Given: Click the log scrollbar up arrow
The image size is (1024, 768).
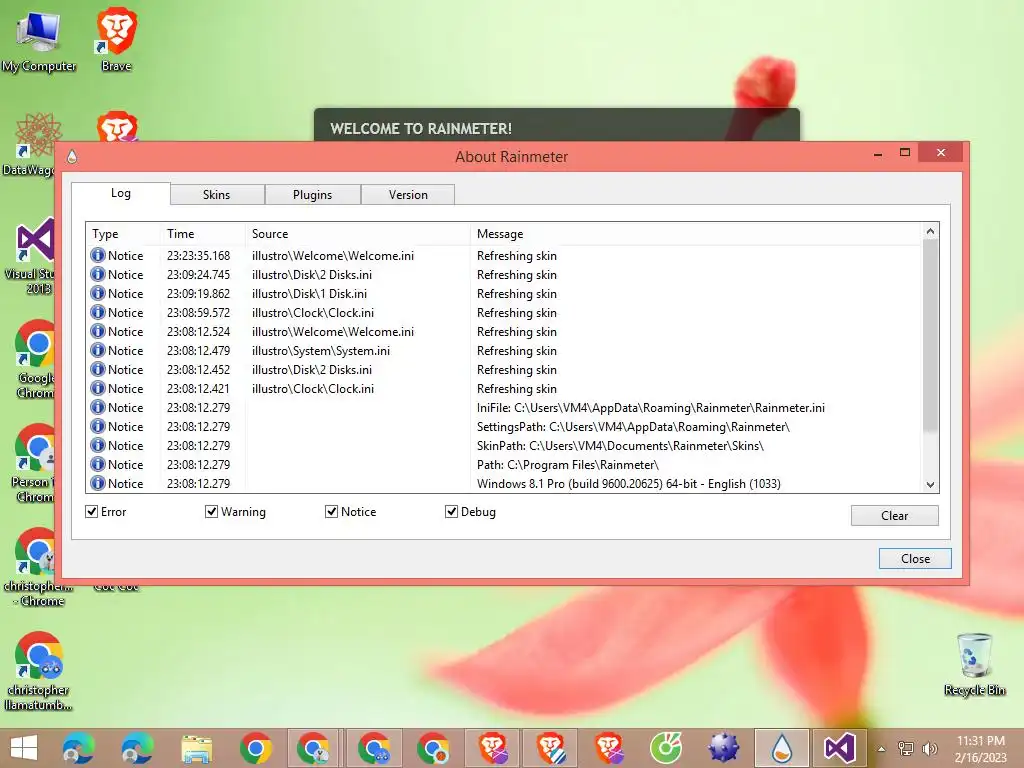Looking at the screenshot, I should point(931,231).
